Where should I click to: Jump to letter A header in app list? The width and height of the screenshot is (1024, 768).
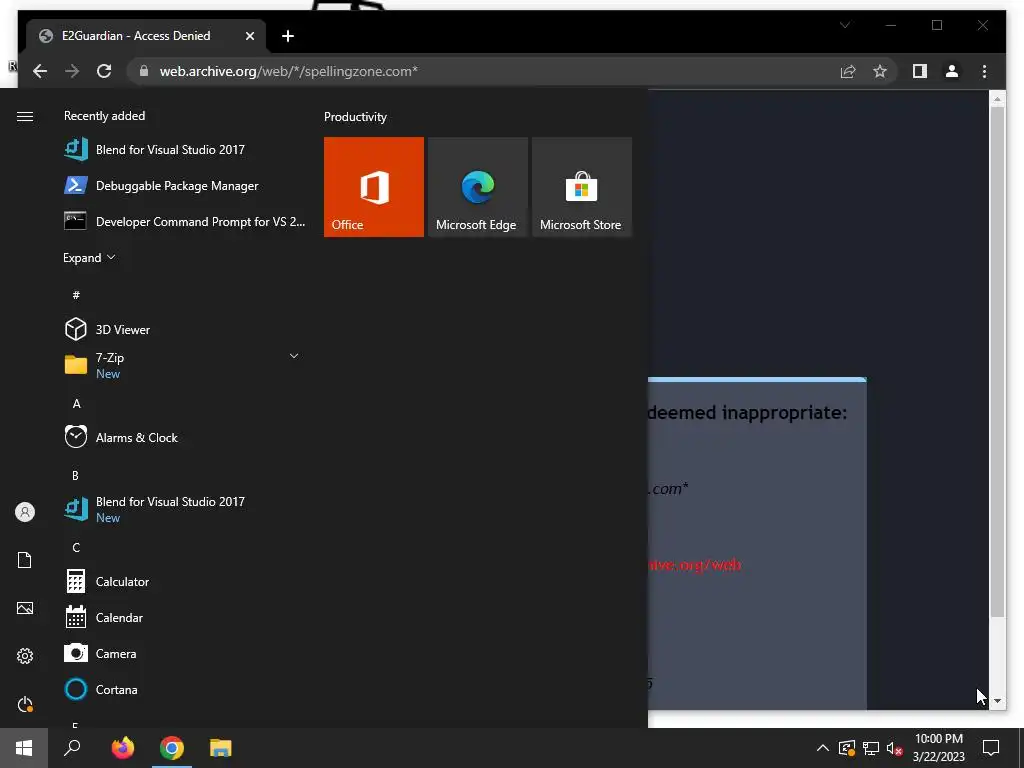tap(76, 404)
